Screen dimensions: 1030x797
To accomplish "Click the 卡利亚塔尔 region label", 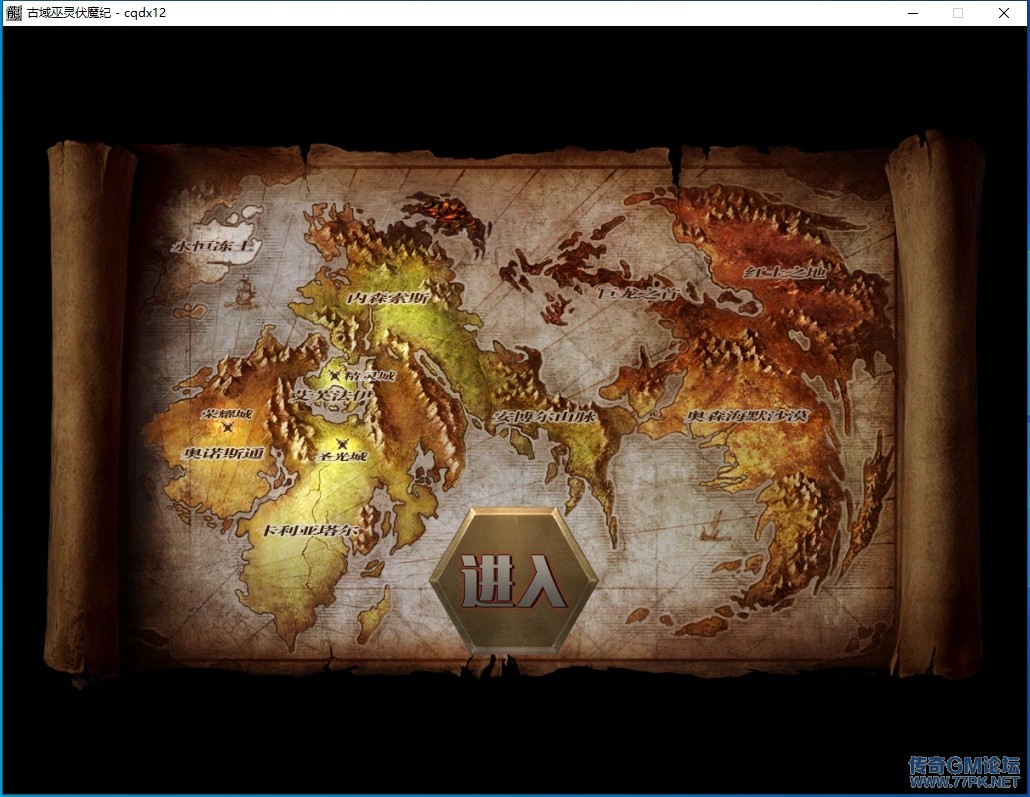I will [x=311, y=530].
